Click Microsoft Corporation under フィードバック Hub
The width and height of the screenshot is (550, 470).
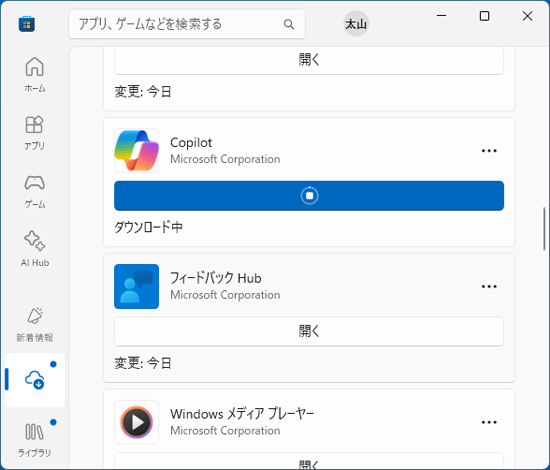tap(225, 295)
